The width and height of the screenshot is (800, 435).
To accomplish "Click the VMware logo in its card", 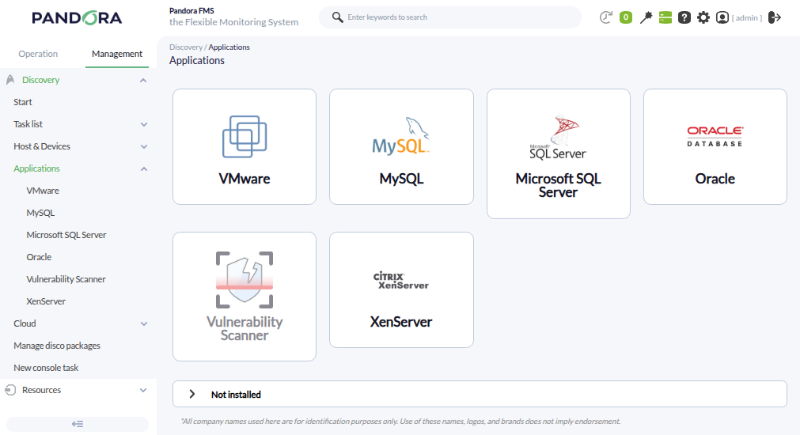I will point(244,137).
